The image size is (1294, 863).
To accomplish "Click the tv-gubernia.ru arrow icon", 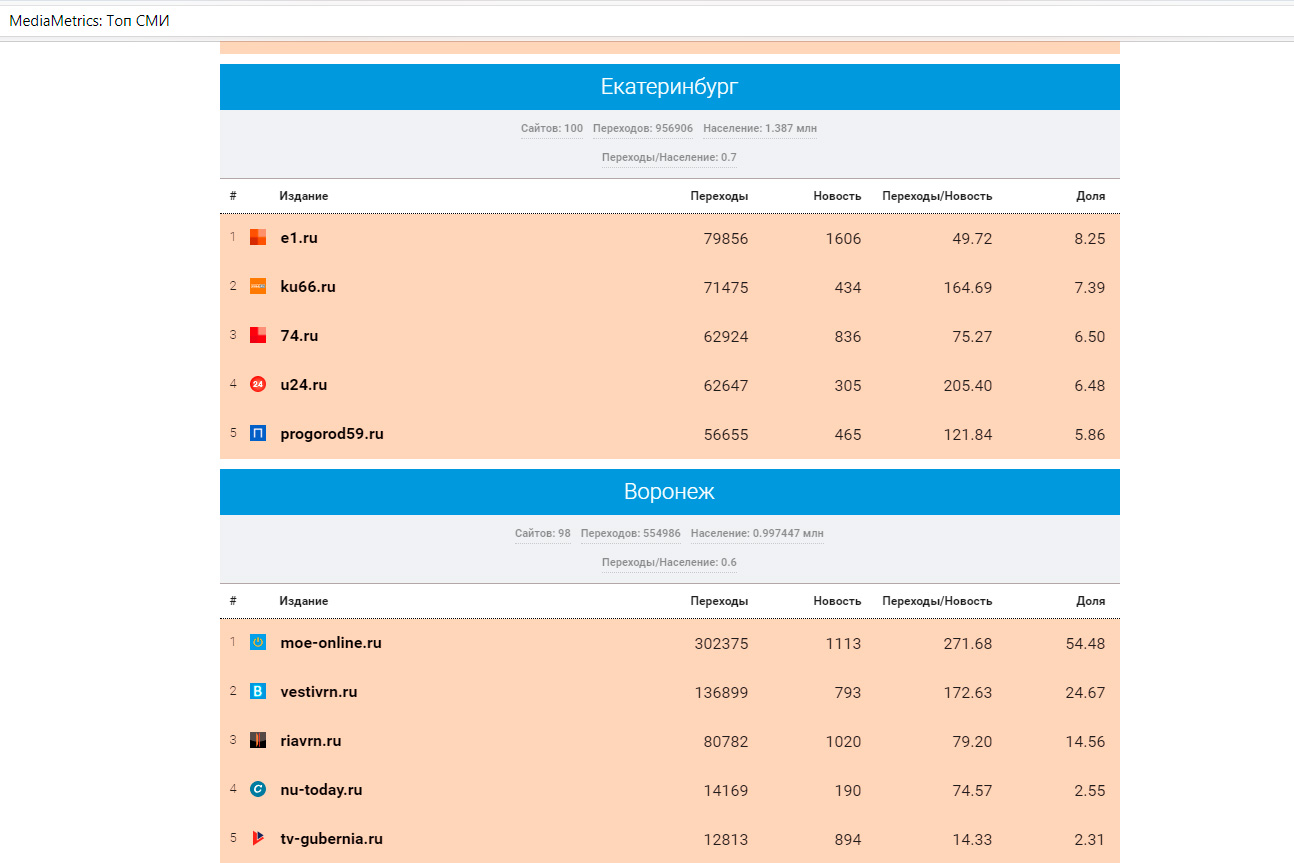I will [258, 838].
